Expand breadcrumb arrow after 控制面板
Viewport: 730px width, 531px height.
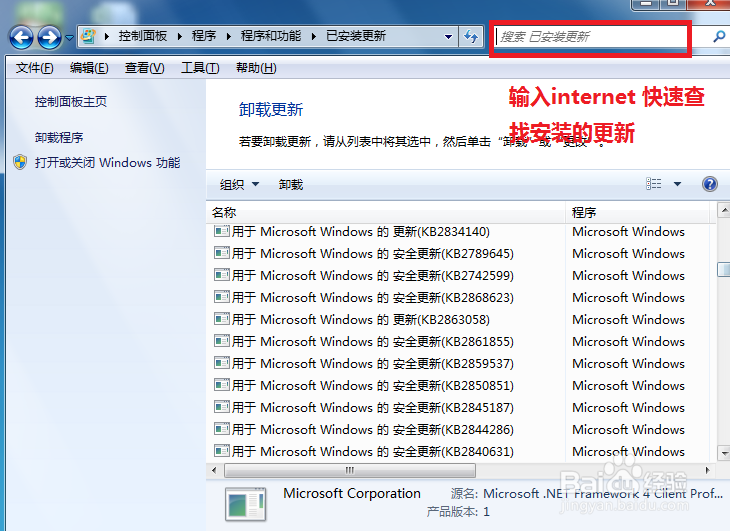[x=180, y=36]
